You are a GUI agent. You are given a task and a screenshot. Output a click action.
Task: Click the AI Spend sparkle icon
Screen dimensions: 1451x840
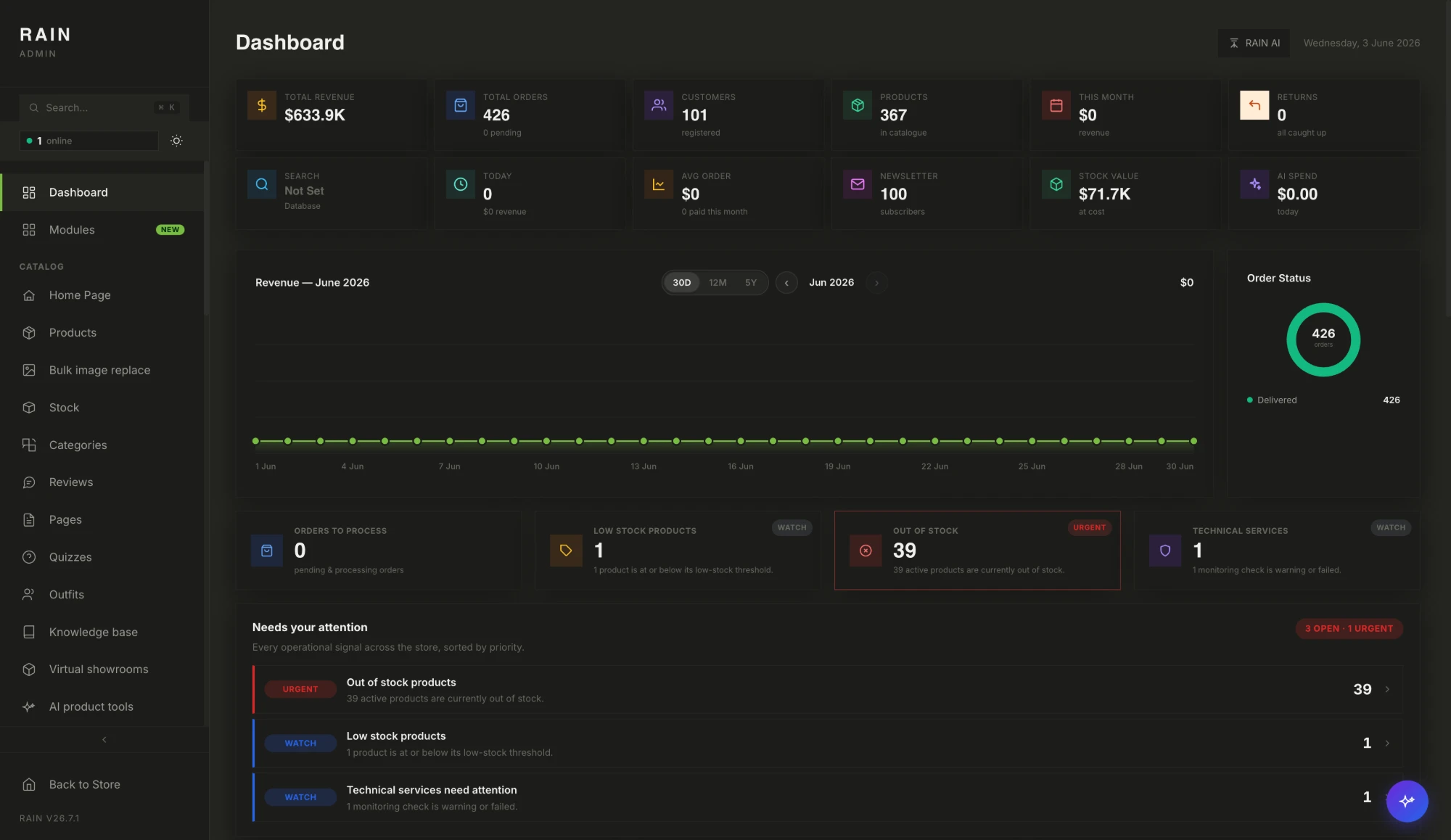point(1254,185)
